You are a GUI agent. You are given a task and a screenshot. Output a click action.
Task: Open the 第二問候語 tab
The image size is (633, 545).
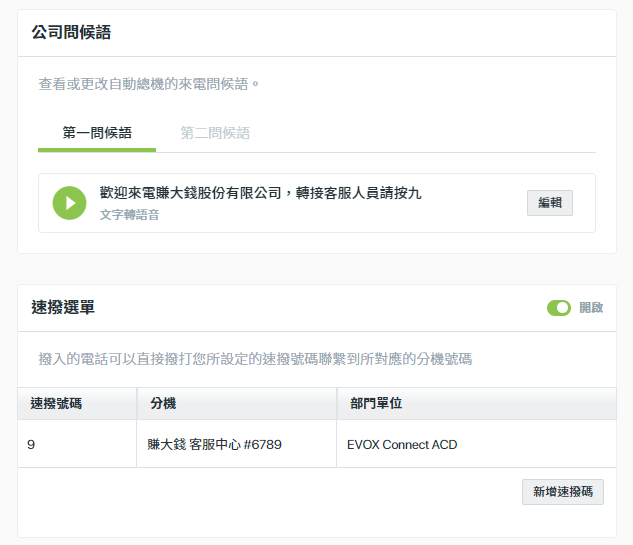[215, 133]
